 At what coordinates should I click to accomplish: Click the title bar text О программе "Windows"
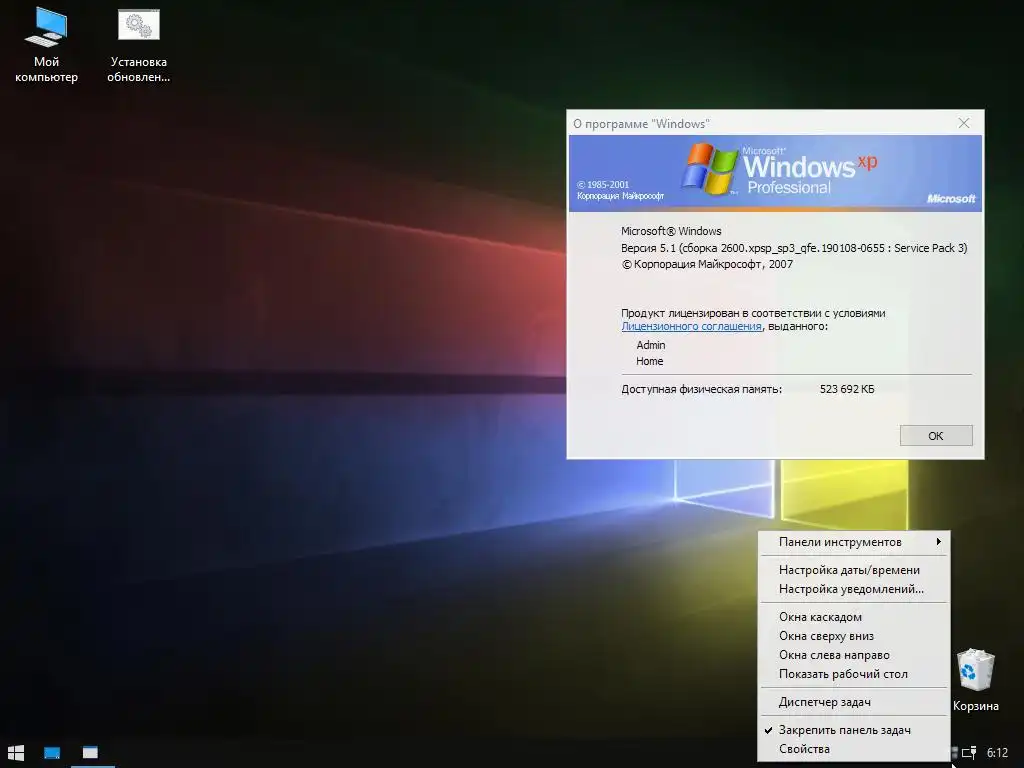641,123
